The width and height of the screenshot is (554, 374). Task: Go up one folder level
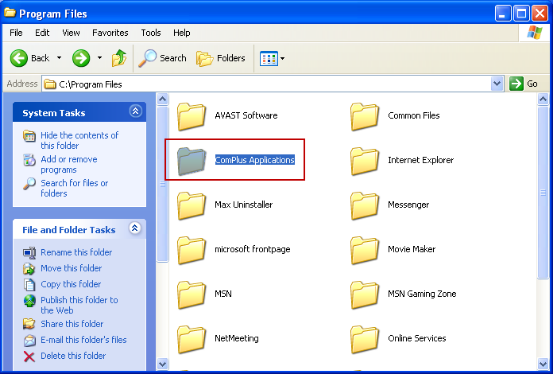[119, 58]
